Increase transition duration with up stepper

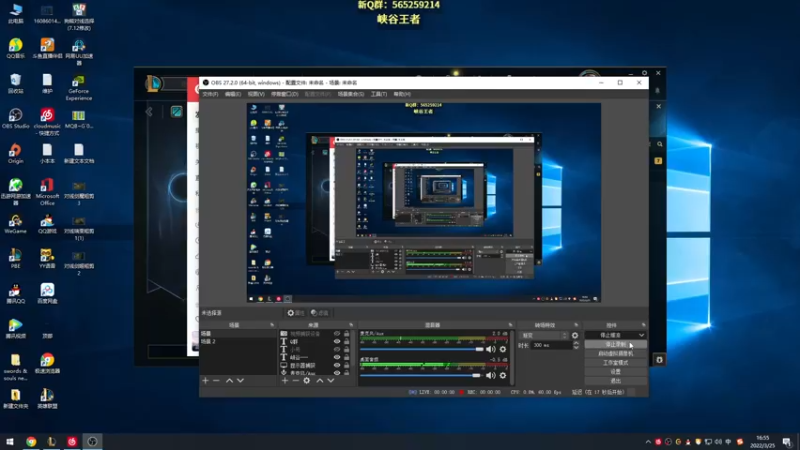point(576,343)
